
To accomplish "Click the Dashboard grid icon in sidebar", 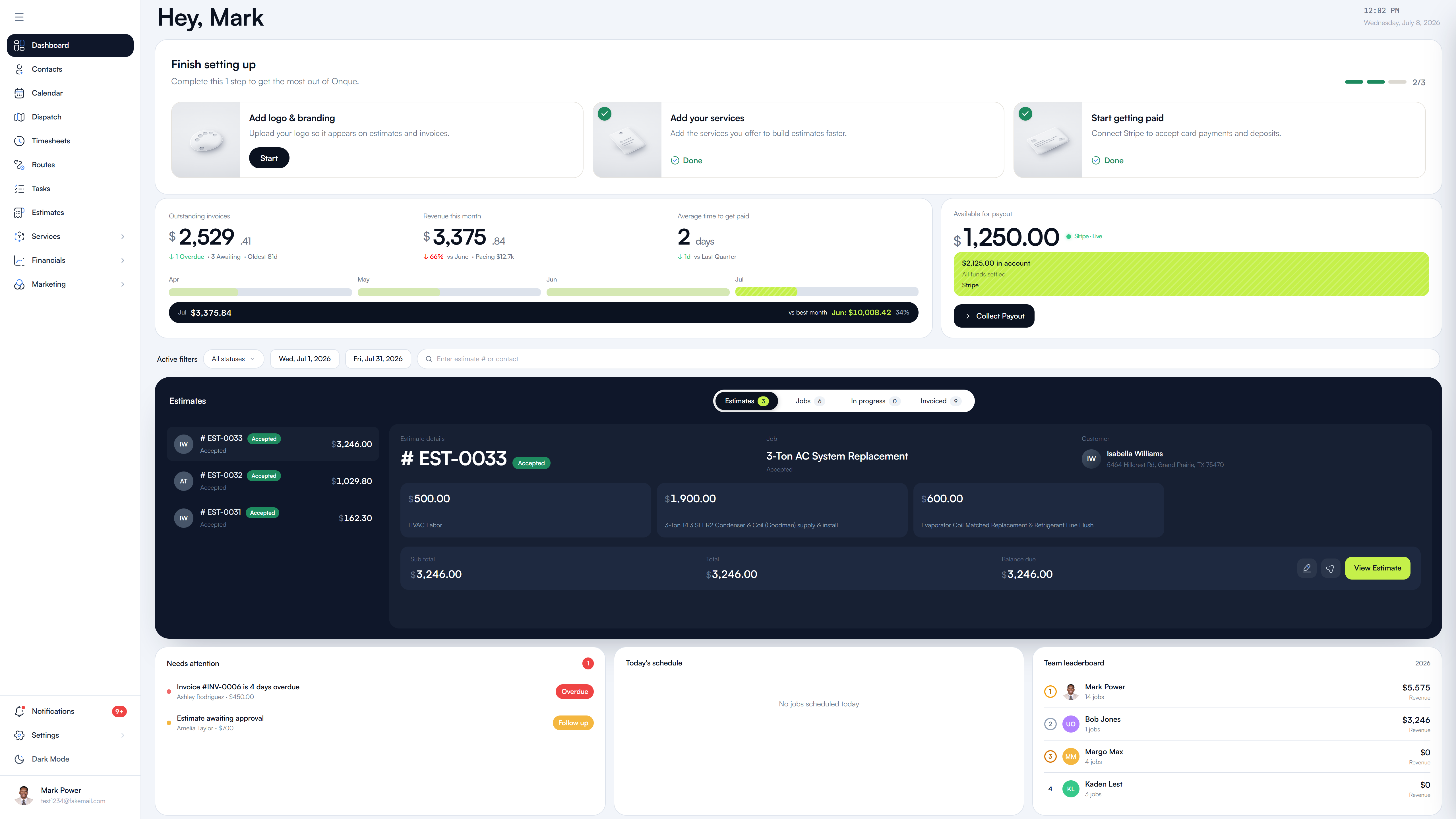I will pos(19,45).
